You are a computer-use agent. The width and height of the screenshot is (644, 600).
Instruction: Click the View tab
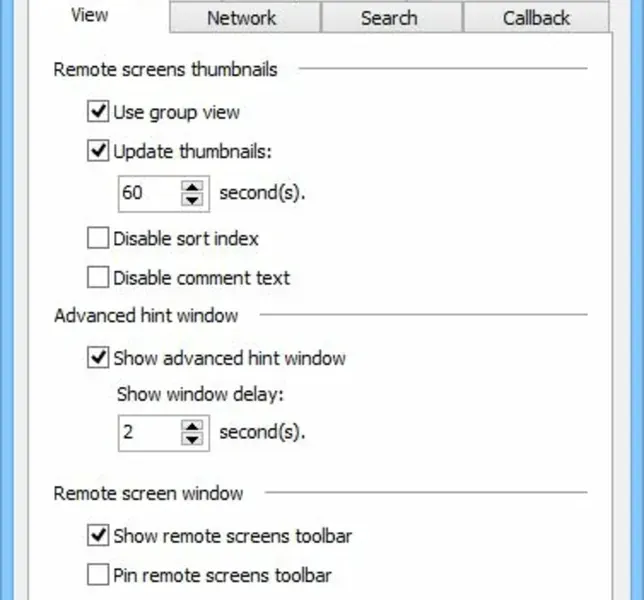click(91, 17)
